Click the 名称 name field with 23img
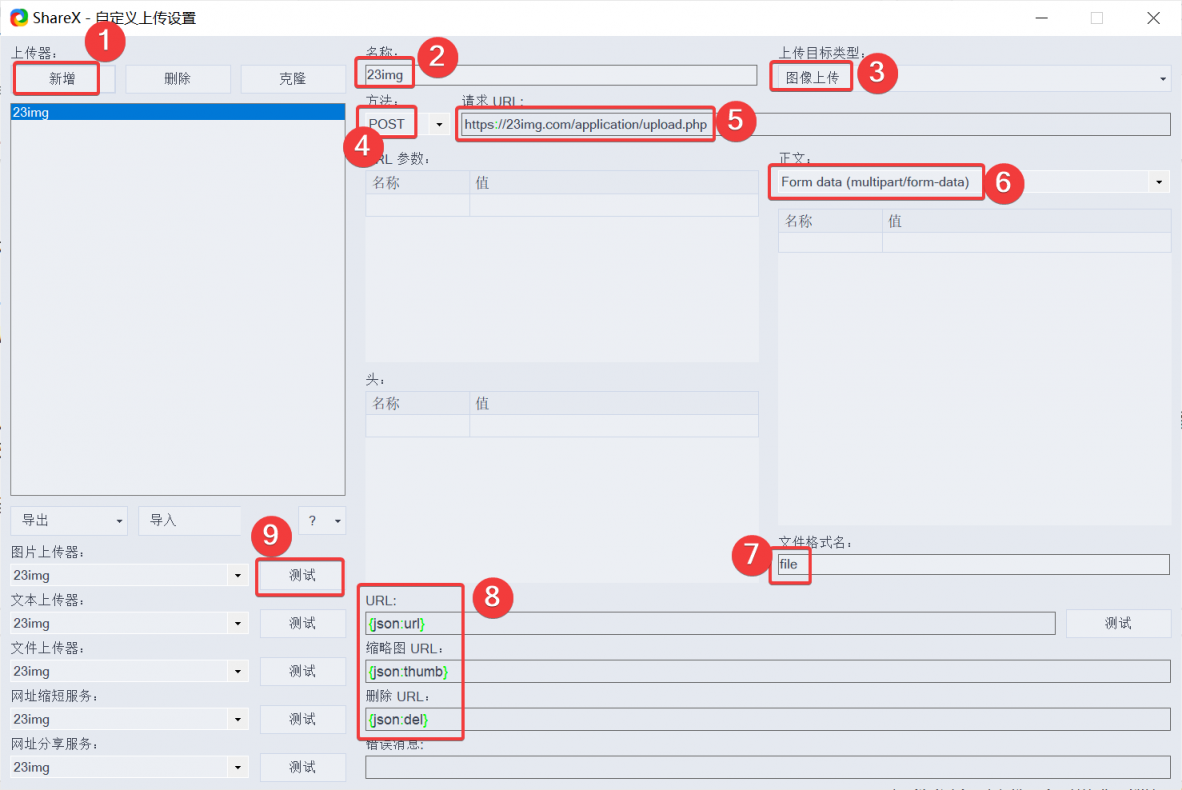This screenshot has height=790, width=1182. pos(560,75)
